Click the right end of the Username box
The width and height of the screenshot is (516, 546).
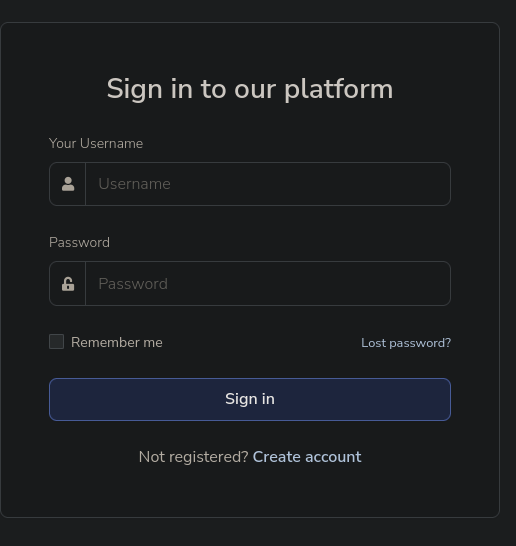440,184
